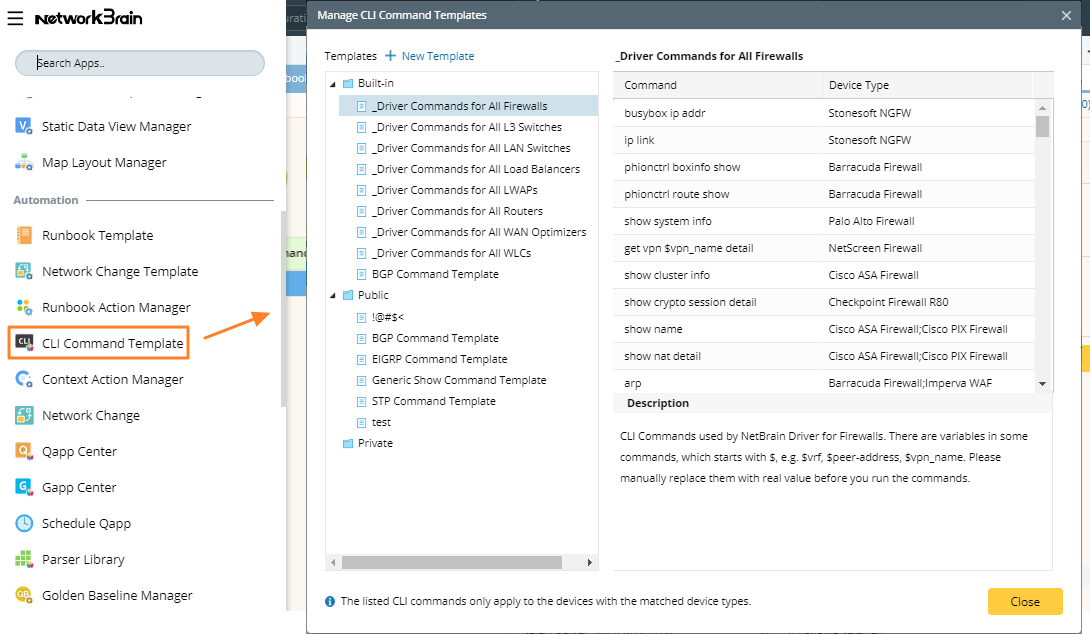Screen dimensions: 1090x634
Task: Select _Driver Commands for All LWAPs
Action: coord(455,190)
